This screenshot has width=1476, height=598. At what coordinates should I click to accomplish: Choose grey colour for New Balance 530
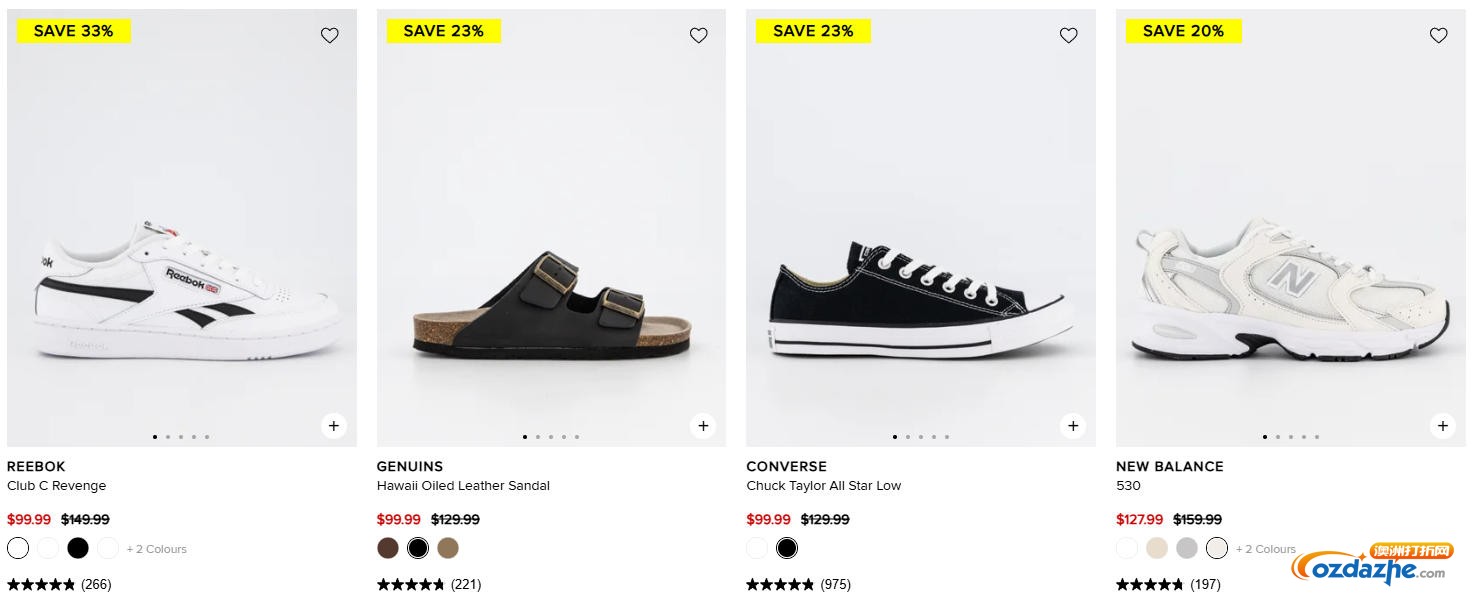pos(1186,548)
